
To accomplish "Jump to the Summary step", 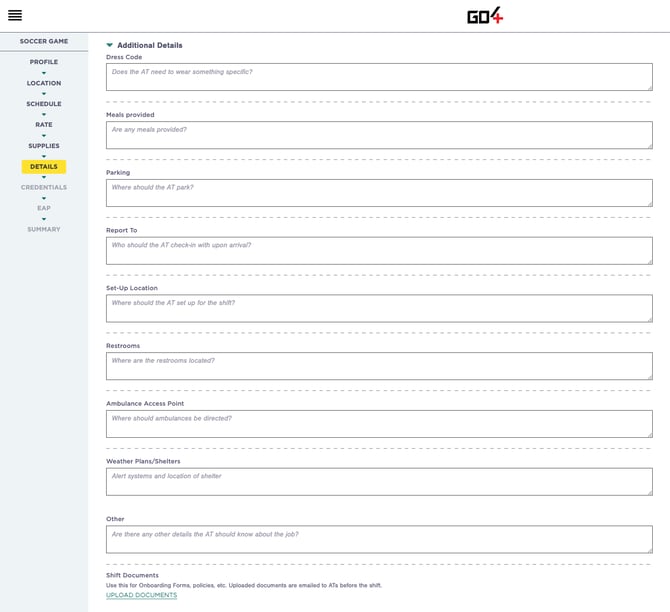I will (44, 229).
